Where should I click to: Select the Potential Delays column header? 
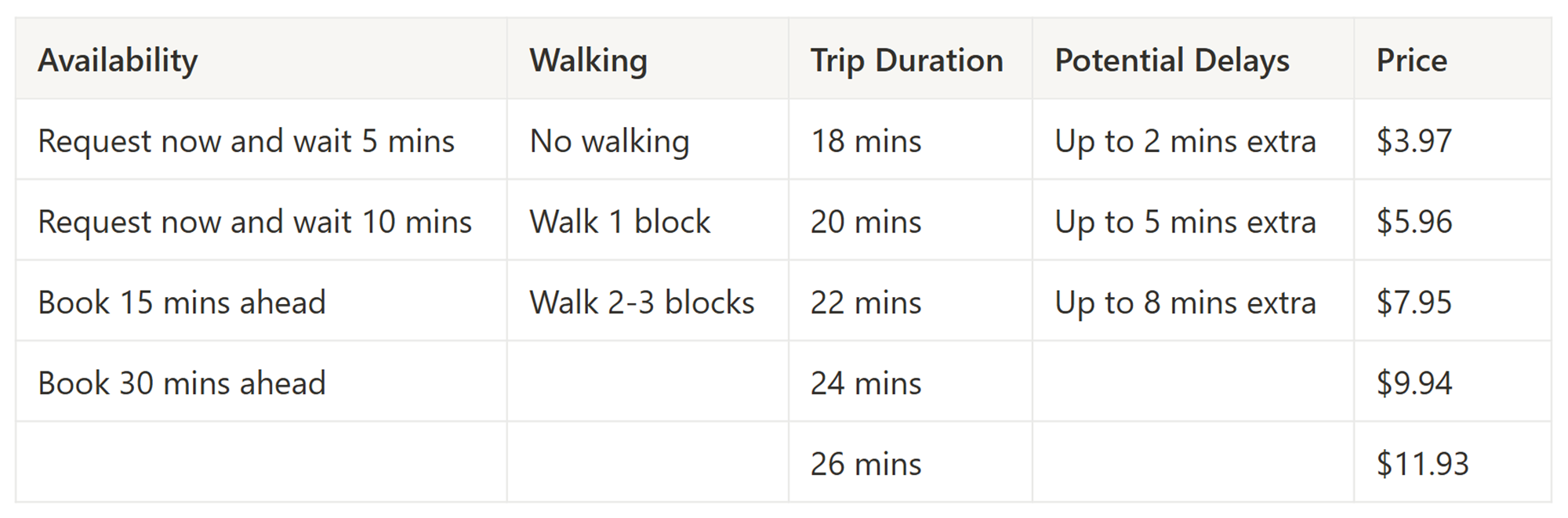coord(1171,60)
